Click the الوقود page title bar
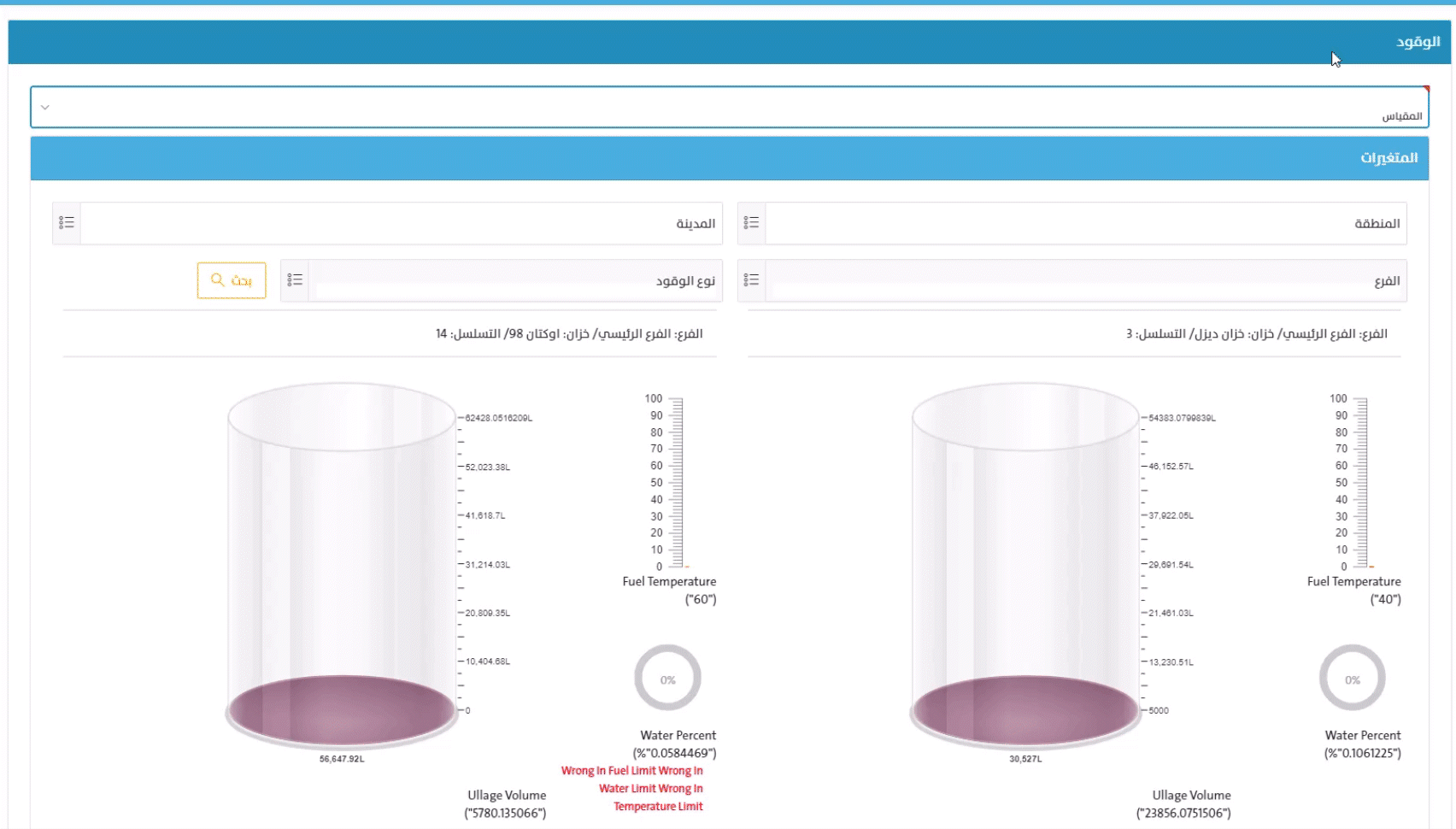 pyautogui.click(x=729, y=42)
